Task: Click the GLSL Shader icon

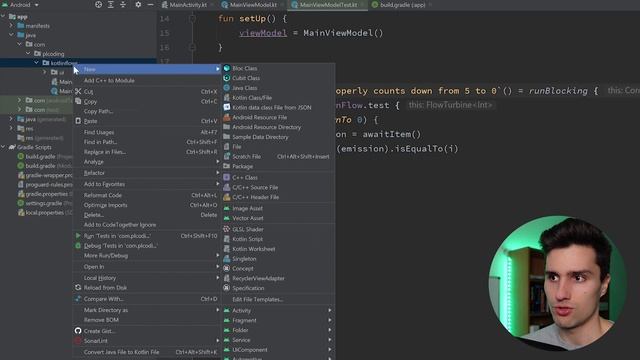Action: click(x=227, y=229)
